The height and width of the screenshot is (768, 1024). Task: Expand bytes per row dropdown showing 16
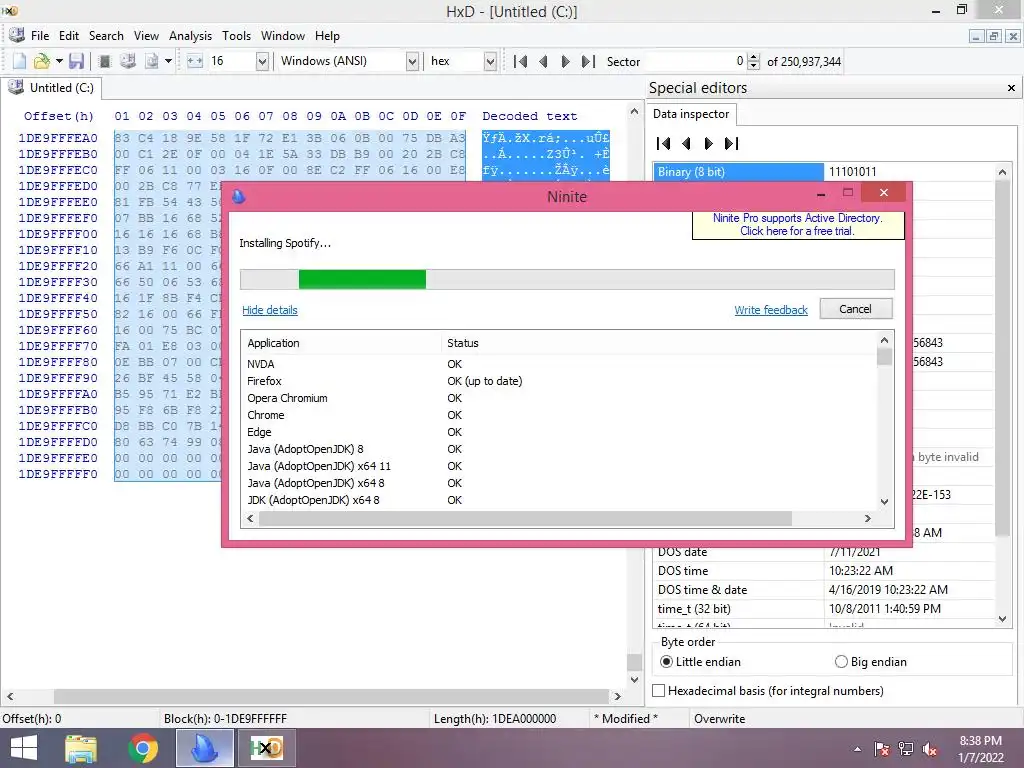(262, 61)
